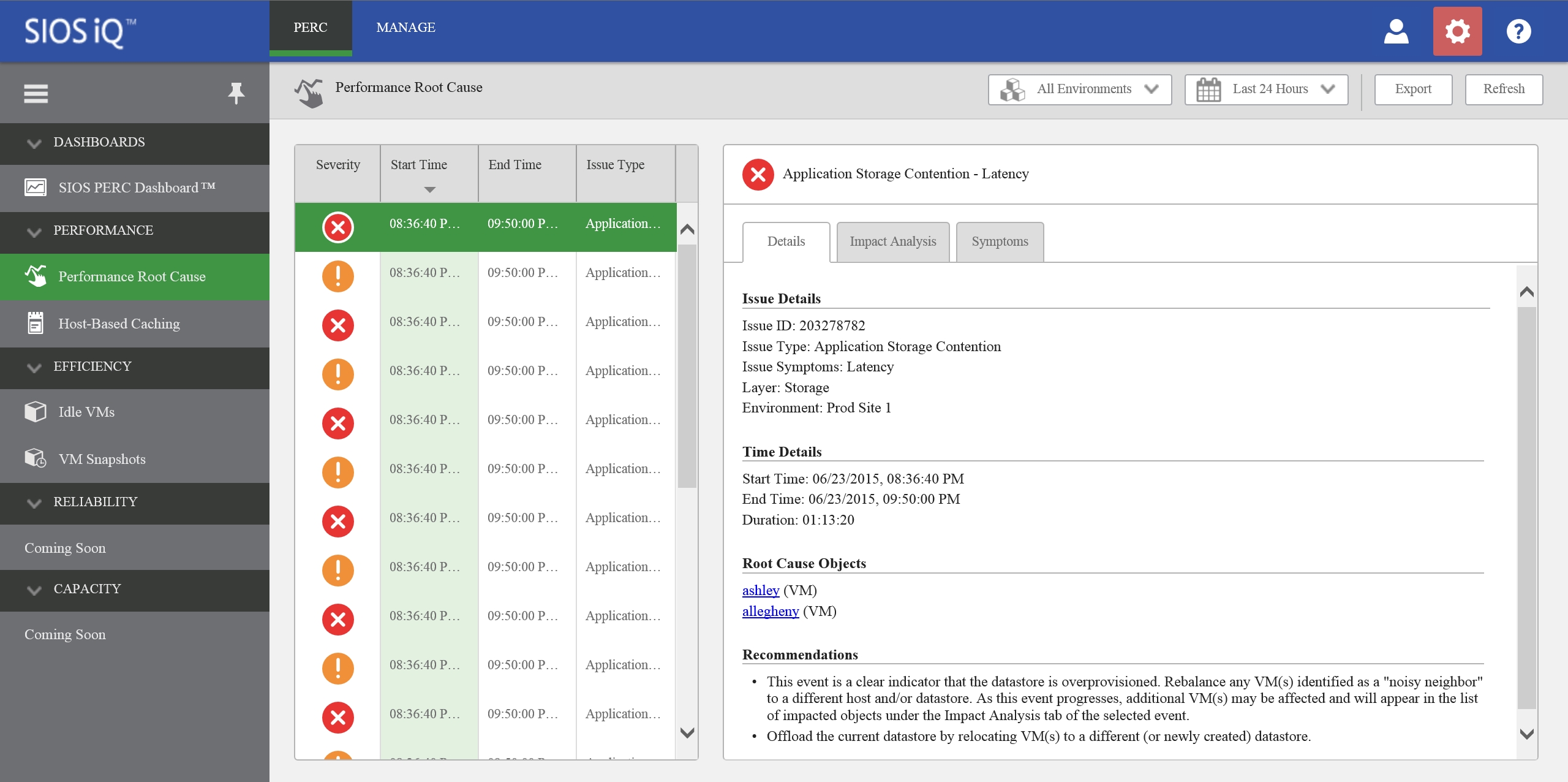Click Environment: Prod Site 1 text

click(x=816, y=408)
